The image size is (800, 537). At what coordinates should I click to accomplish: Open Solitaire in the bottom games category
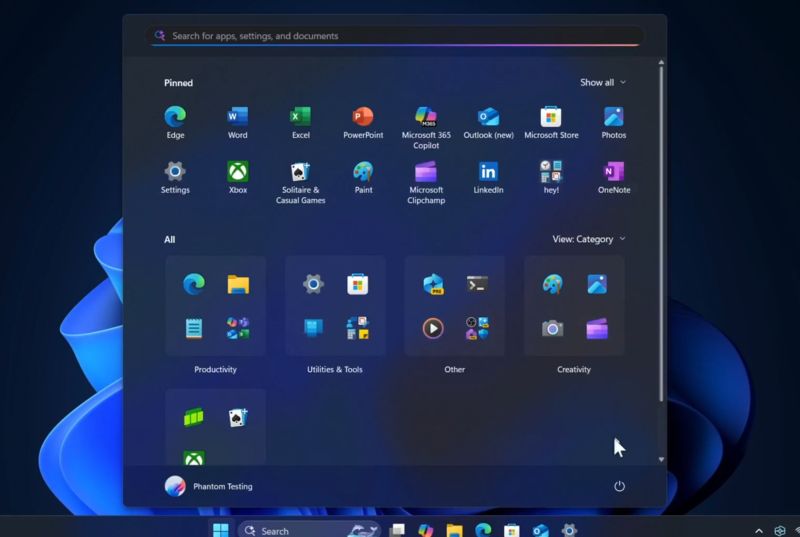pyautogui.click(x=238, y=418)
